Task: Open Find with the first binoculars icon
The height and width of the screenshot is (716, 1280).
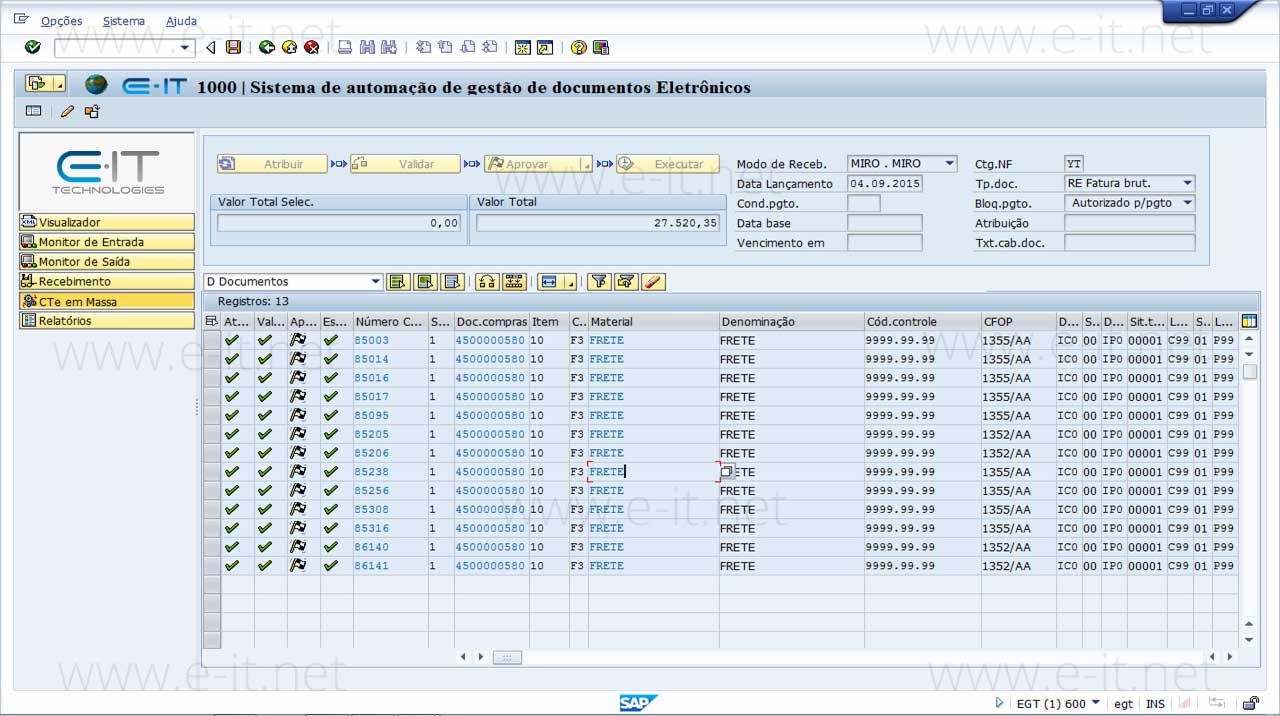Action: tap(367, 47)
